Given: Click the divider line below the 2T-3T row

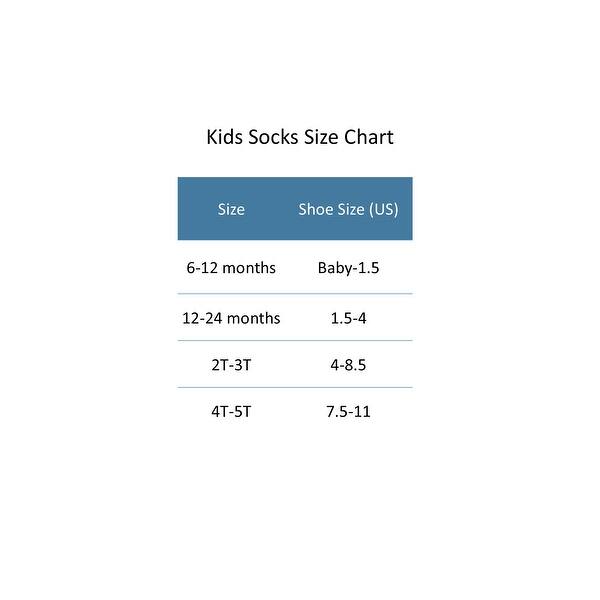Looking at the screenshot, I should pyautogui.click(x=295, y=387).
